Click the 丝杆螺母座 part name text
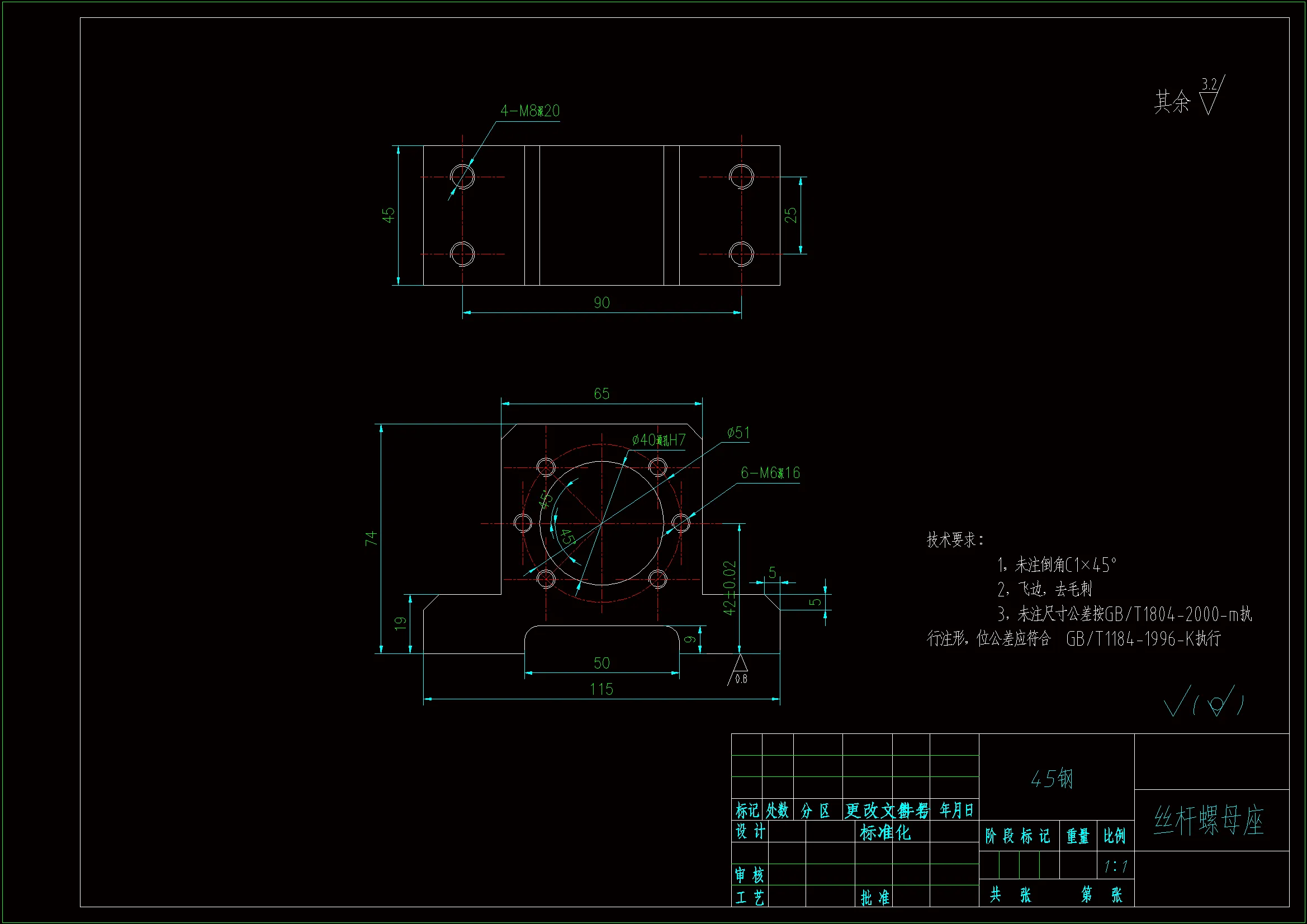 pyautogui.click(x=1209, y=821)
